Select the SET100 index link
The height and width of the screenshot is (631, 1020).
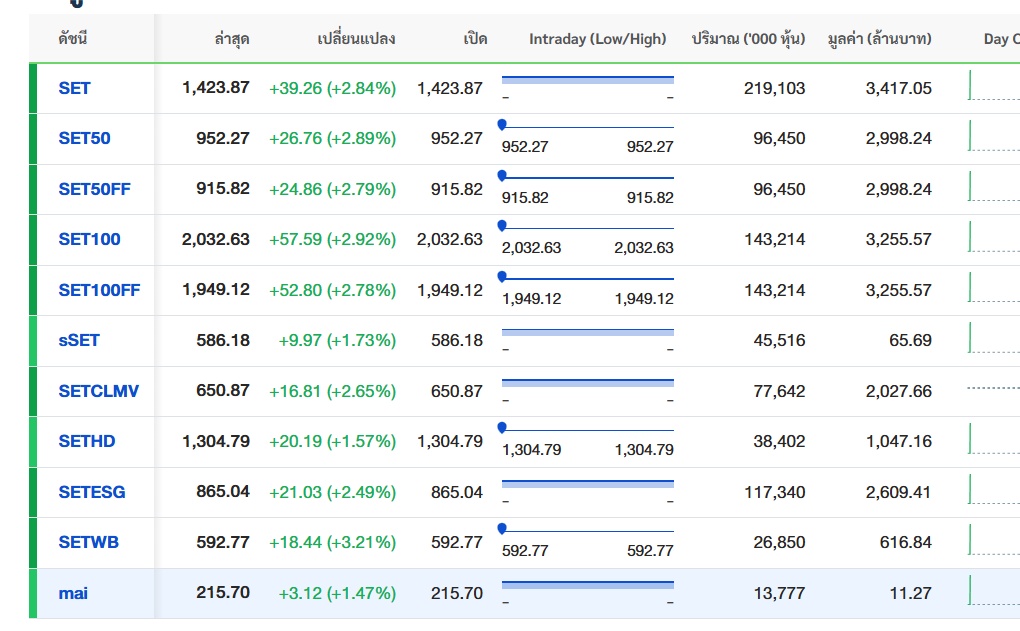pyautogui.click(x=89, y=239)
